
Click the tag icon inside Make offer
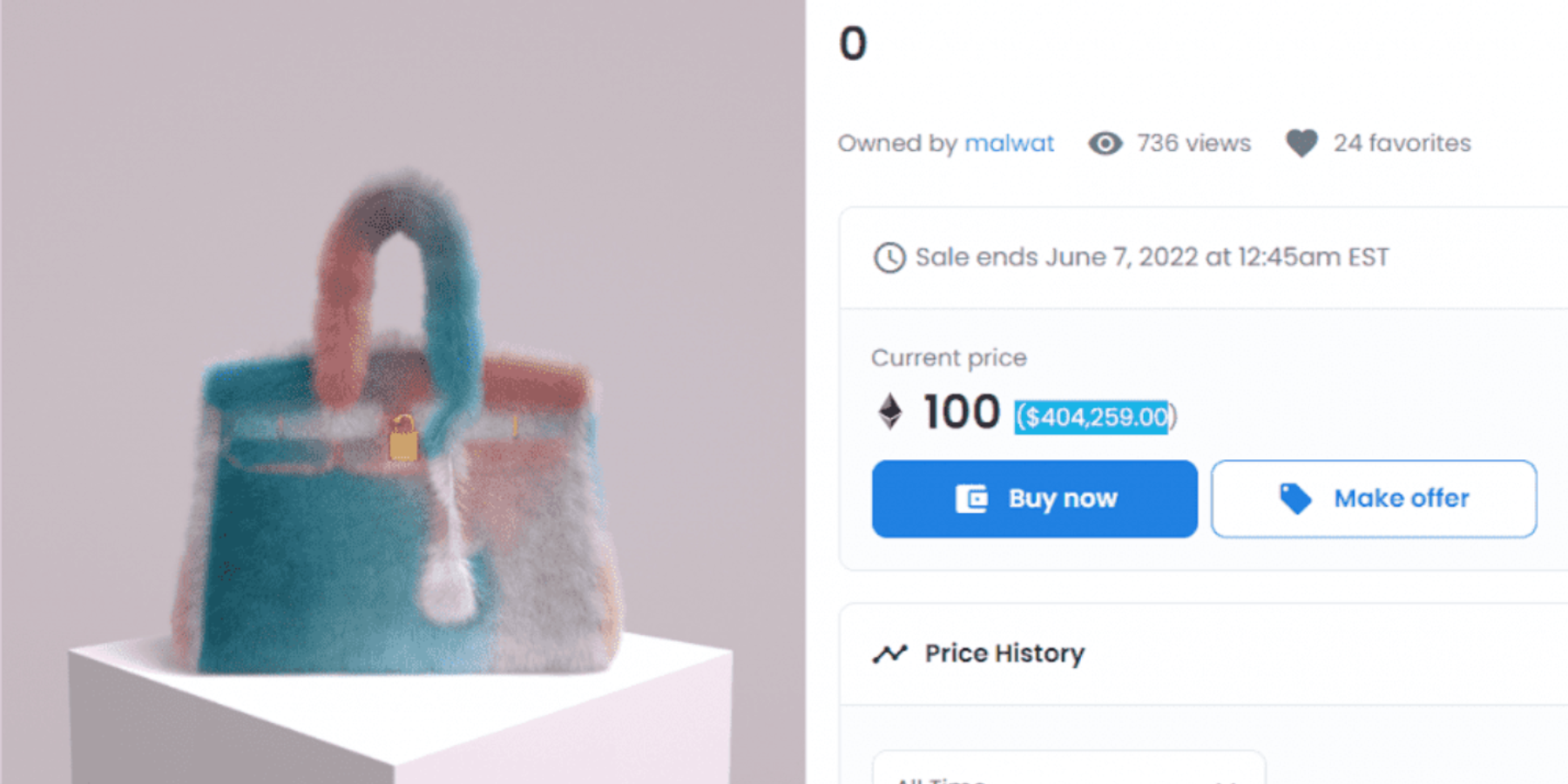pyautogui.click(x=1295, y=499)
